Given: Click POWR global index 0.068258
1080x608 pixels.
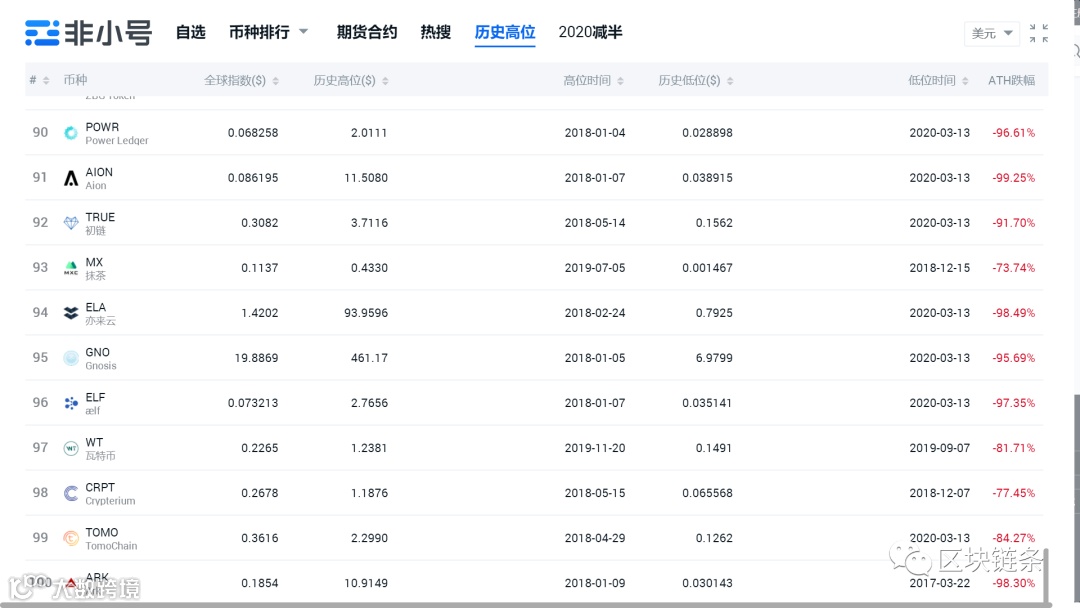Looking at the screenshot, I should point(253,133).
